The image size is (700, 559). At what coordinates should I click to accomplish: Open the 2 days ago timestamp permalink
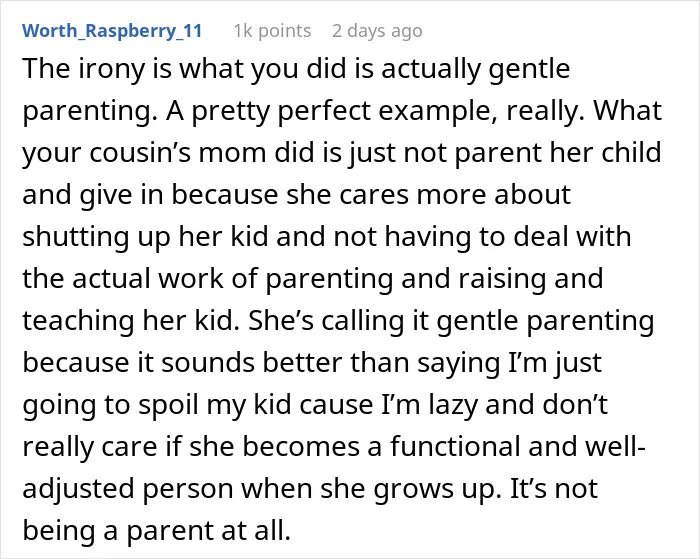click(x=377, y=31)
